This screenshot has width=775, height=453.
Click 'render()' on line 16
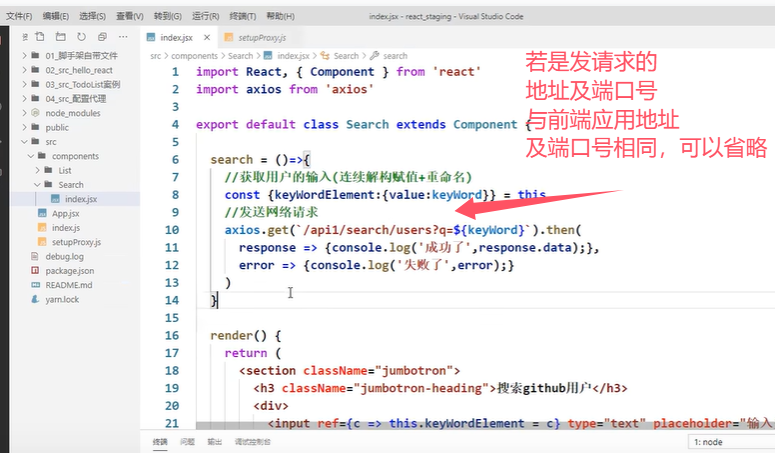[x=238, y=336]
